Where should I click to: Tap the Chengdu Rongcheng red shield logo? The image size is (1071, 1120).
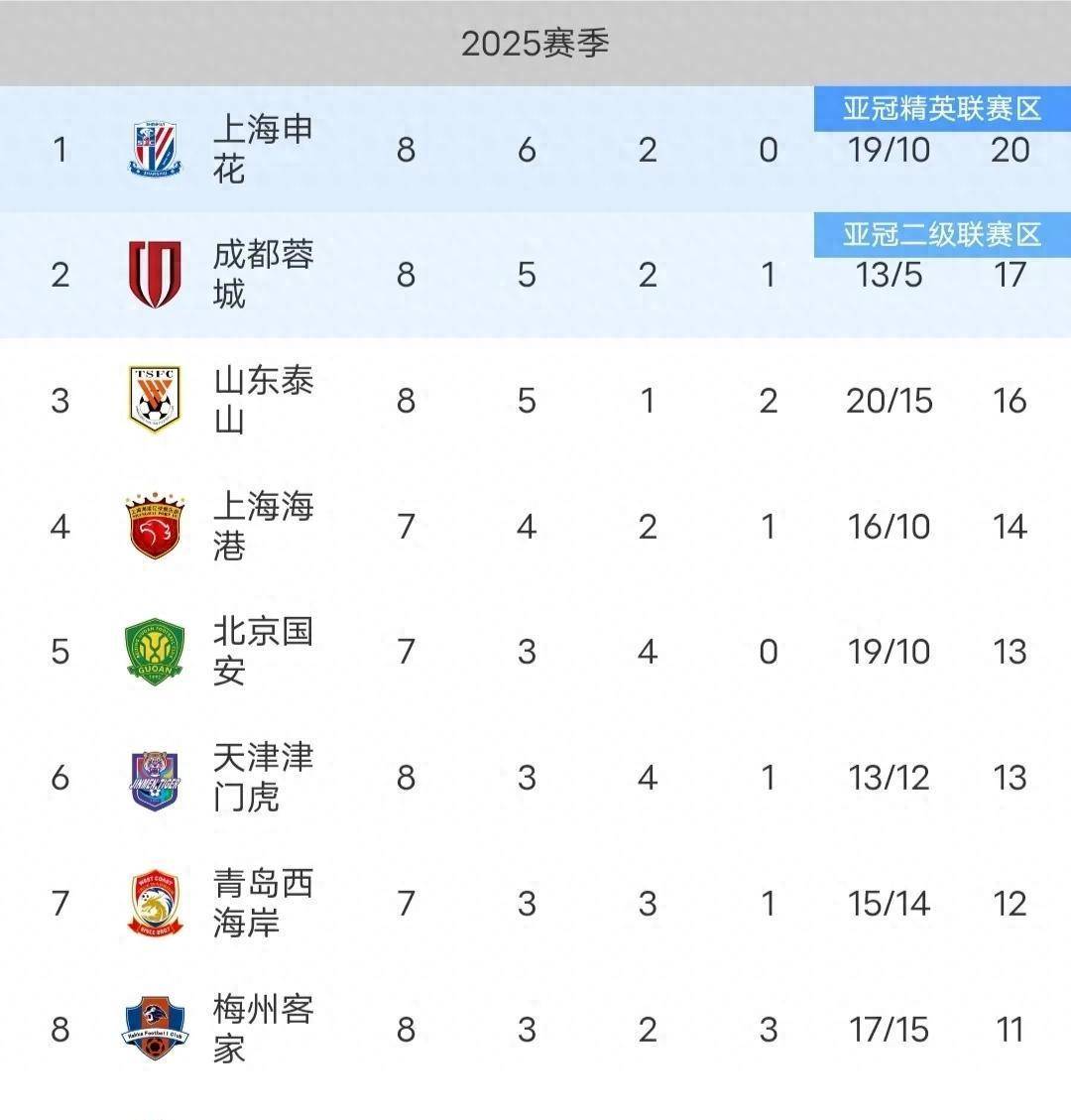pyautogui.click(x=156, y=274)
